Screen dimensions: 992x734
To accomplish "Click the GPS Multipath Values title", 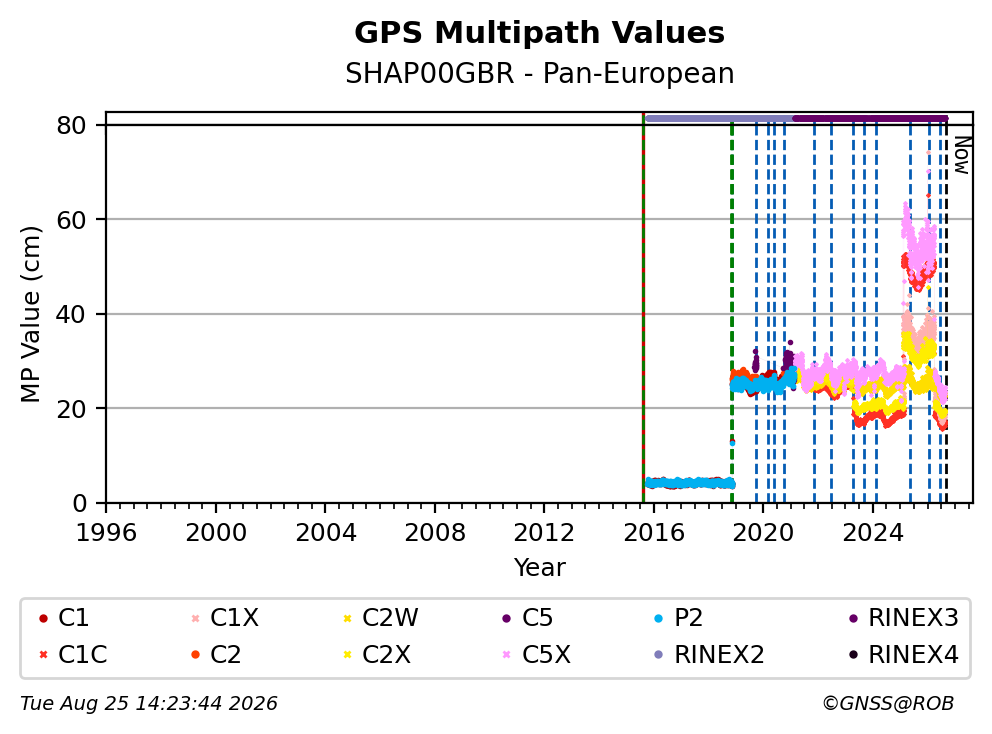I will click(539, 33).
